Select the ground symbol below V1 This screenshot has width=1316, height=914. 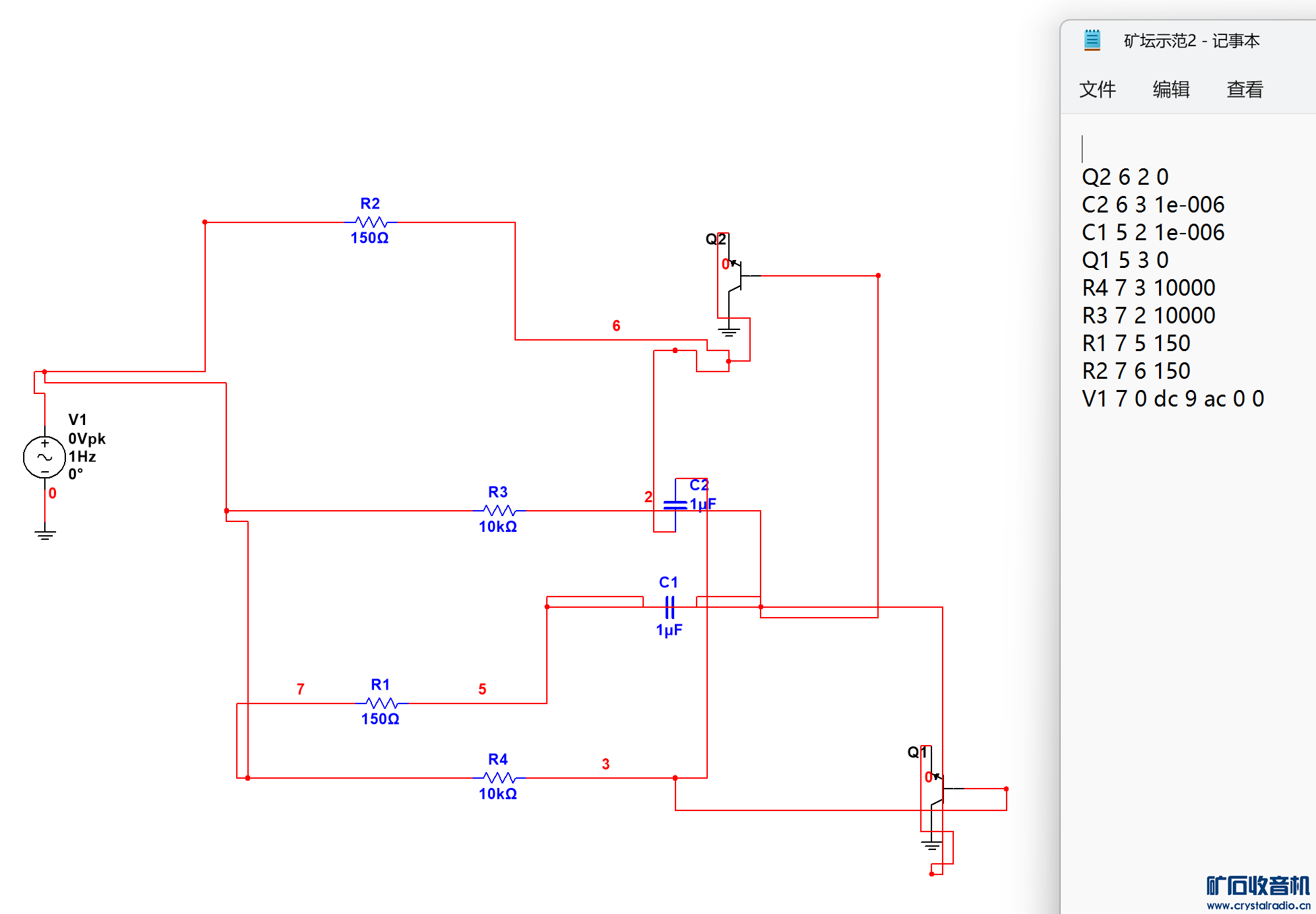tap(45, 533)
